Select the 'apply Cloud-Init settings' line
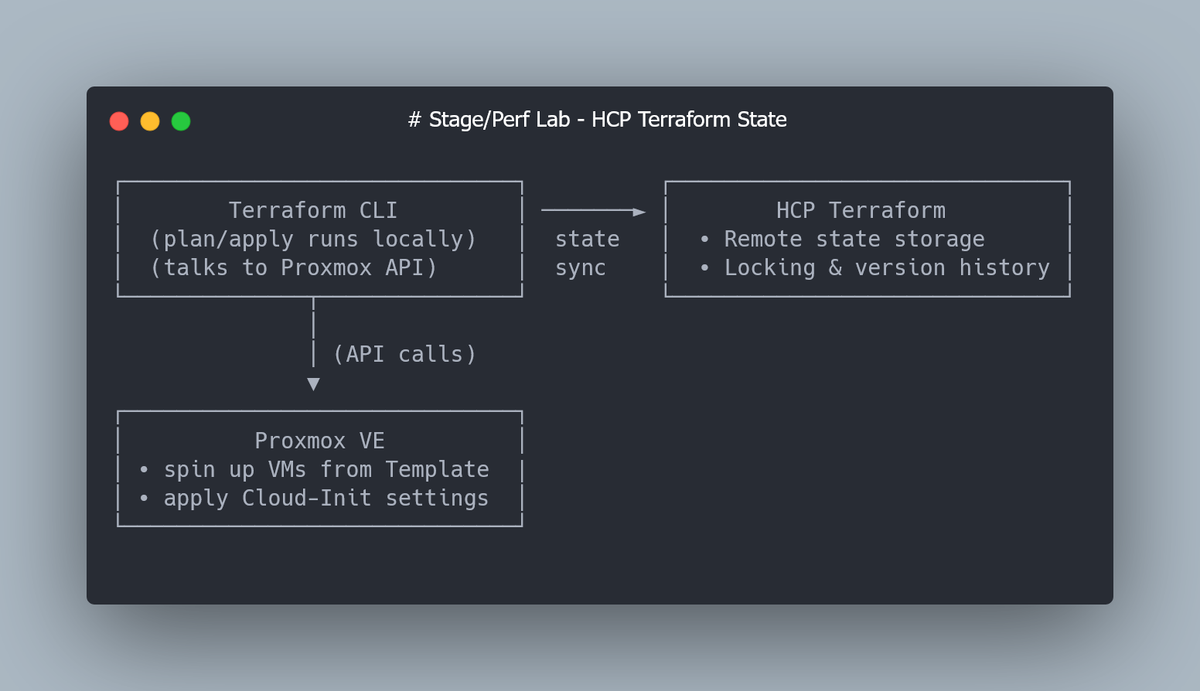The height and width of the screenshot is (691, 1200). click(x=327, y=497)
